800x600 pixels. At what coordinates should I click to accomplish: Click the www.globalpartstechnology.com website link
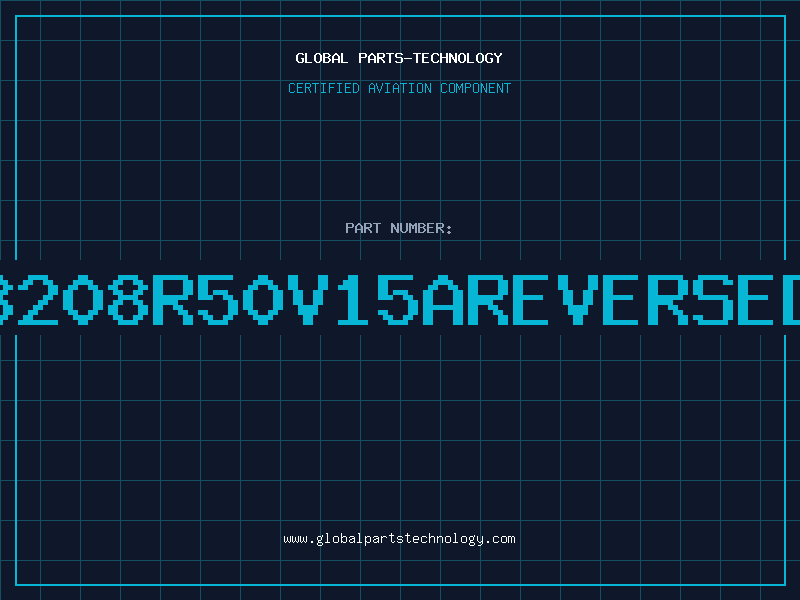click(399, 539)
